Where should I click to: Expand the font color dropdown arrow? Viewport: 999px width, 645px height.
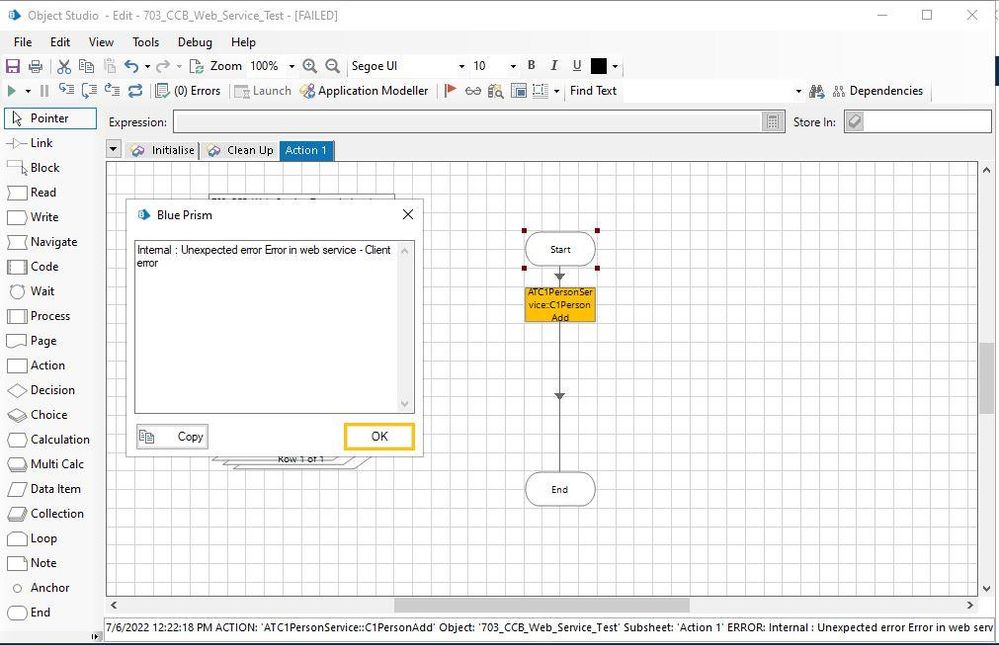coord(615,66)
